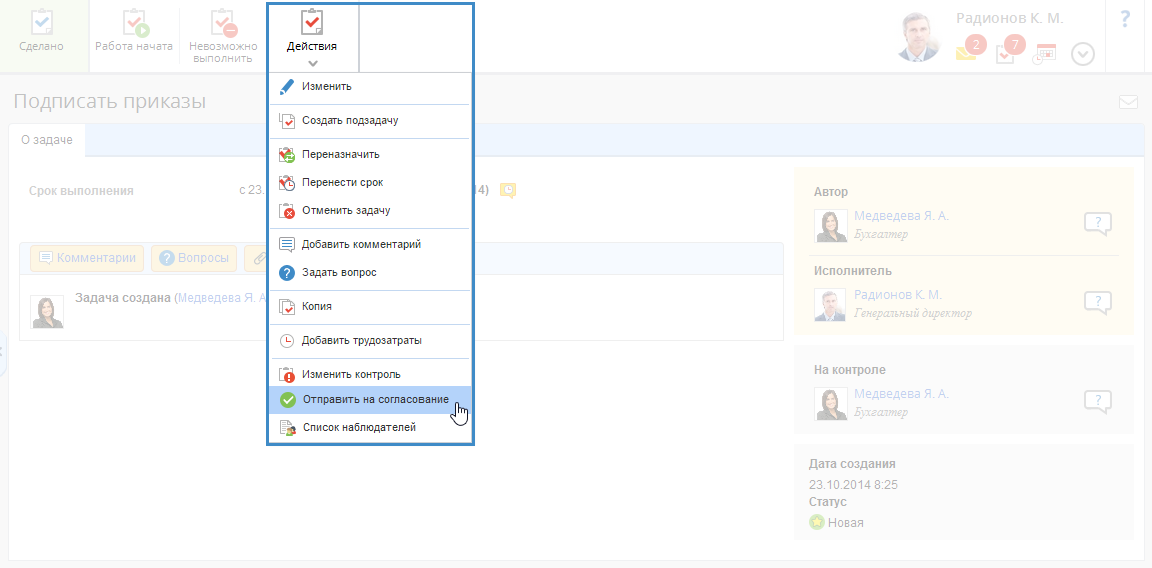
Task: Click the help question mark icon
Action: tap(1125, 19)
